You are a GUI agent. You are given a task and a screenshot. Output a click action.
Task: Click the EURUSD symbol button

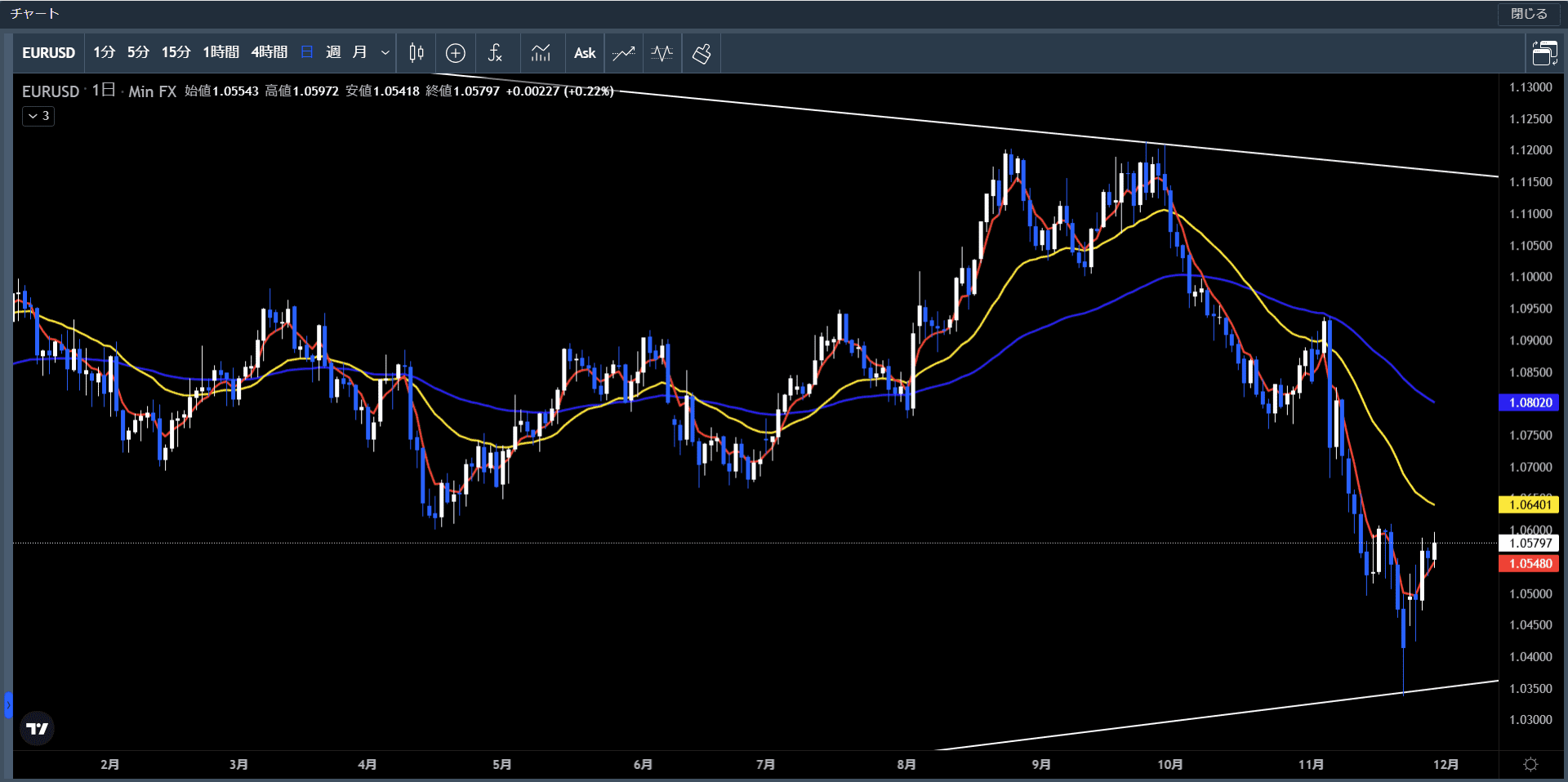click(48, 53)
